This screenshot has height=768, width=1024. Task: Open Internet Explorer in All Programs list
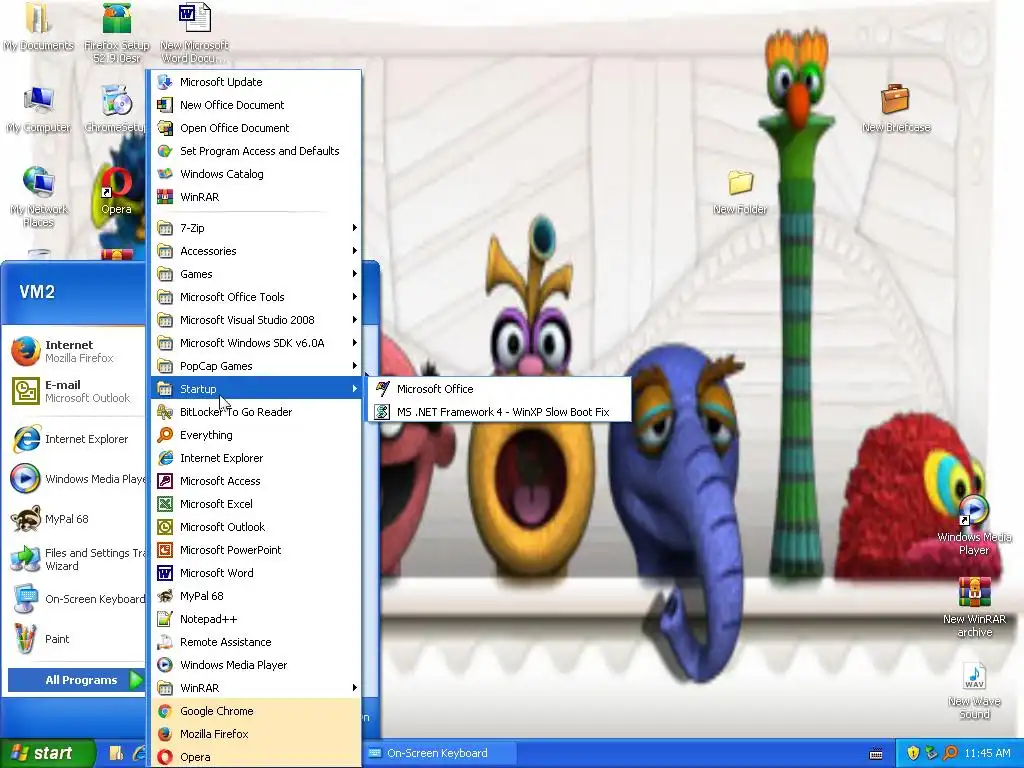[256, 458]
